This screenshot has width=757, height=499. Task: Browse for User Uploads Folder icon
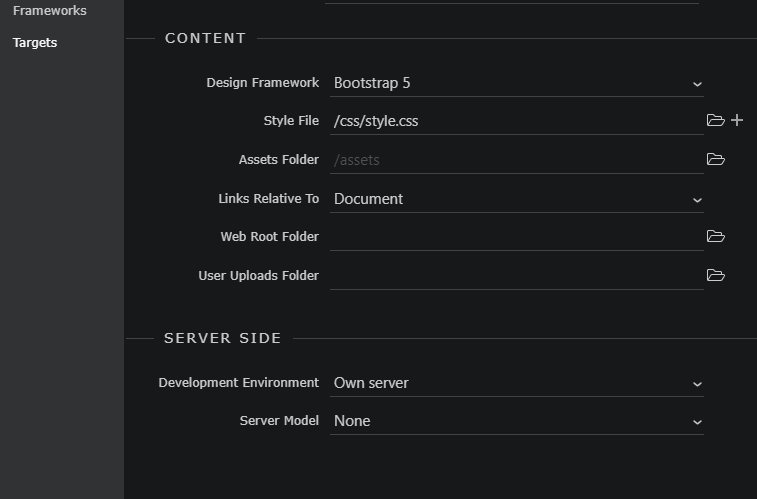point(715,275)
